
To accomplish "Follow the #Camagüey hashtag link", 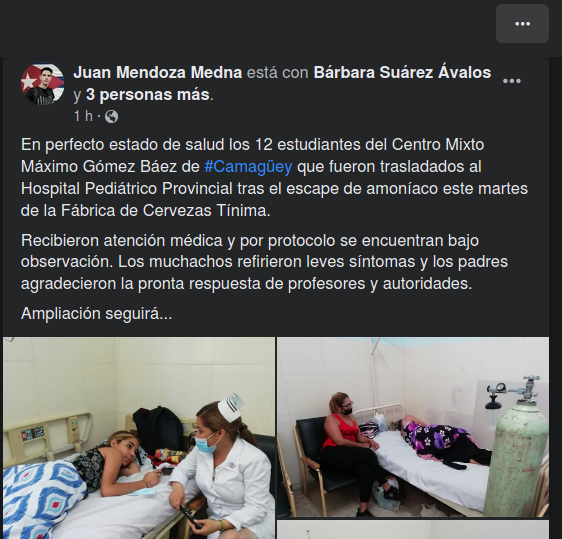I will (248, 167).
